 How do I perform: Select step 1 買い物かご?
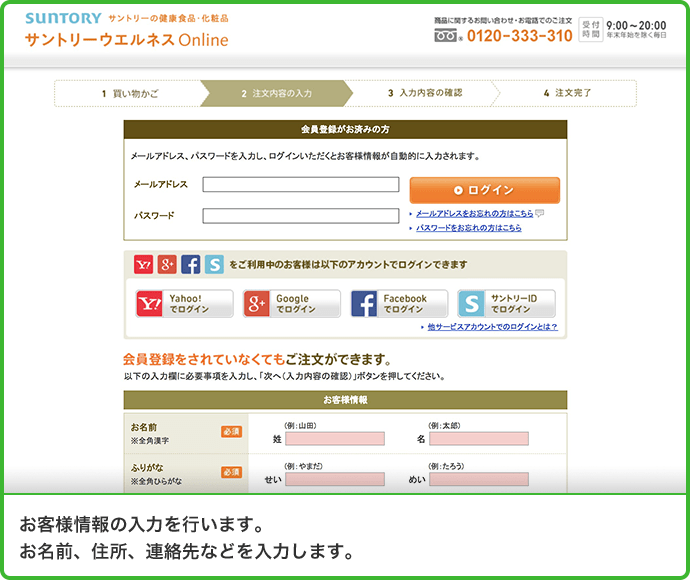pyautogui.click(x=130, y=93)
